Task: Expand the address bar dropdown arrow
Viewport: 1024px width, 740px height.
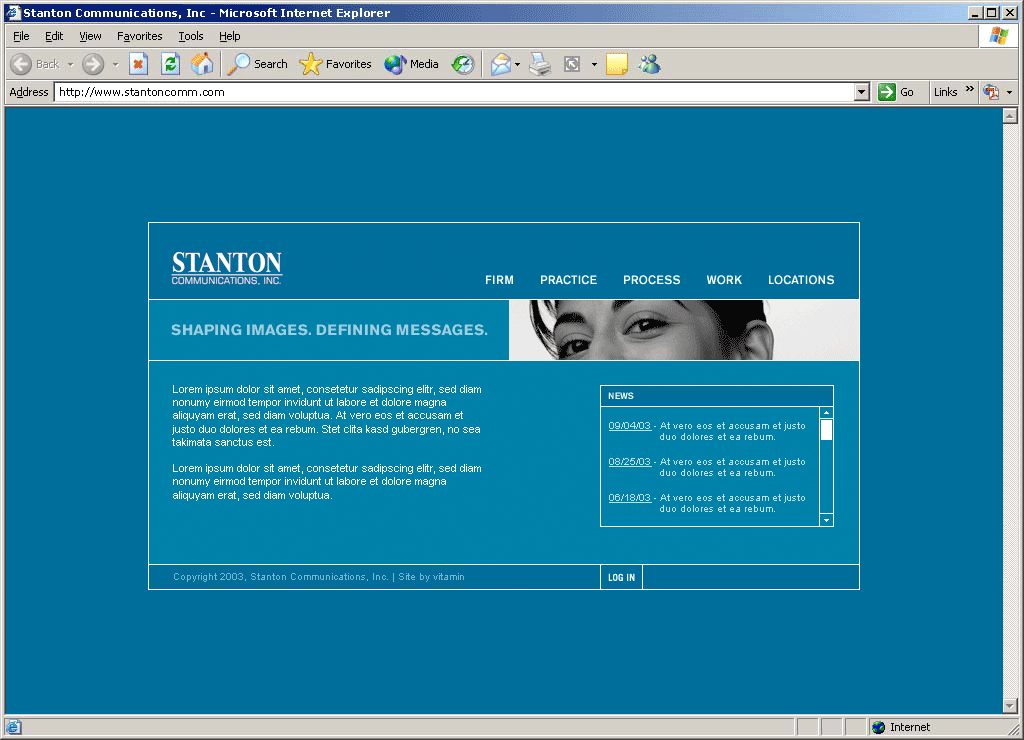Action: [862, 92]
